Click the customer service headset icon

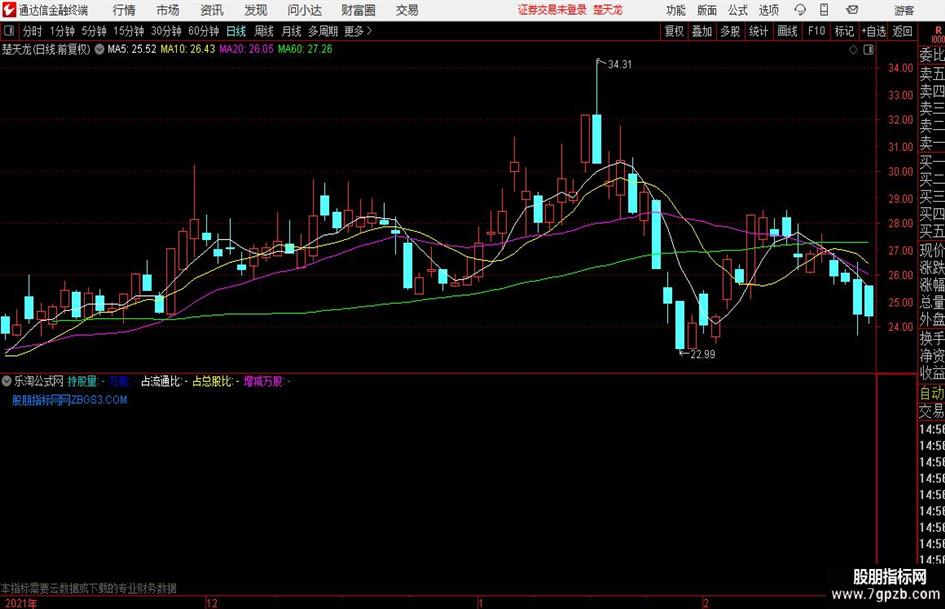coord(800,10)
